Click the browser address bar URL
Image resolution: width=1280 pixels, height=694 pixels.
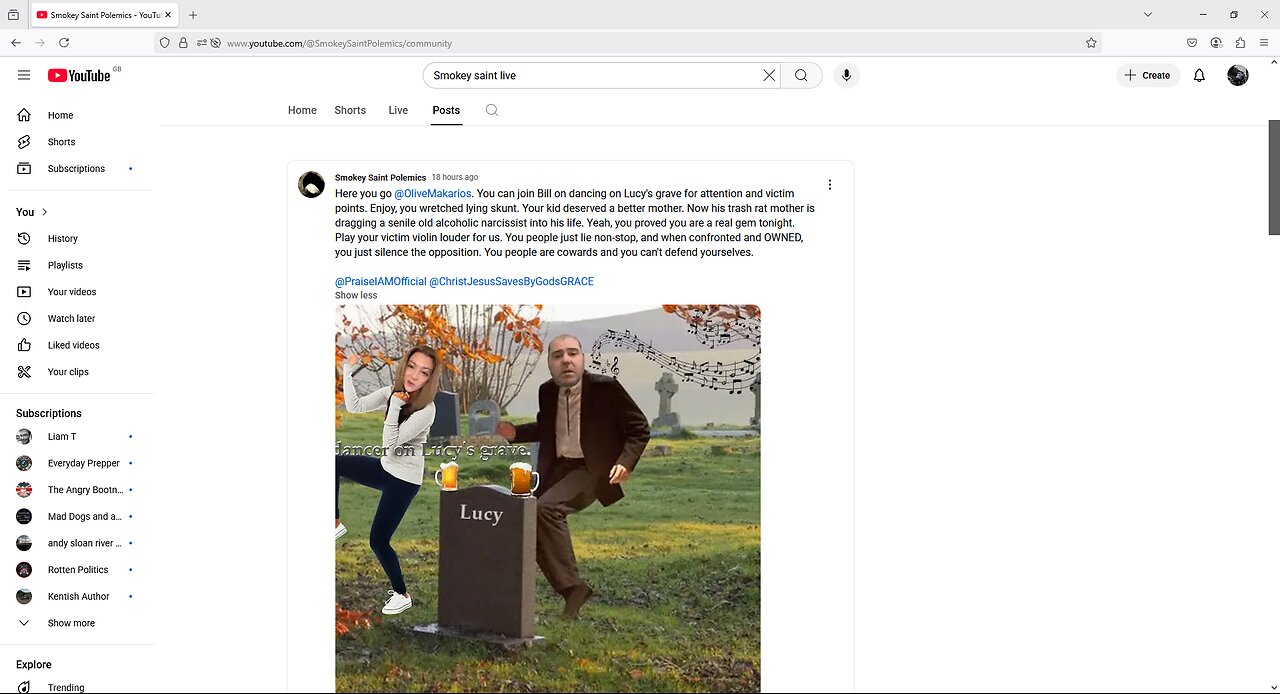point(339,43)
